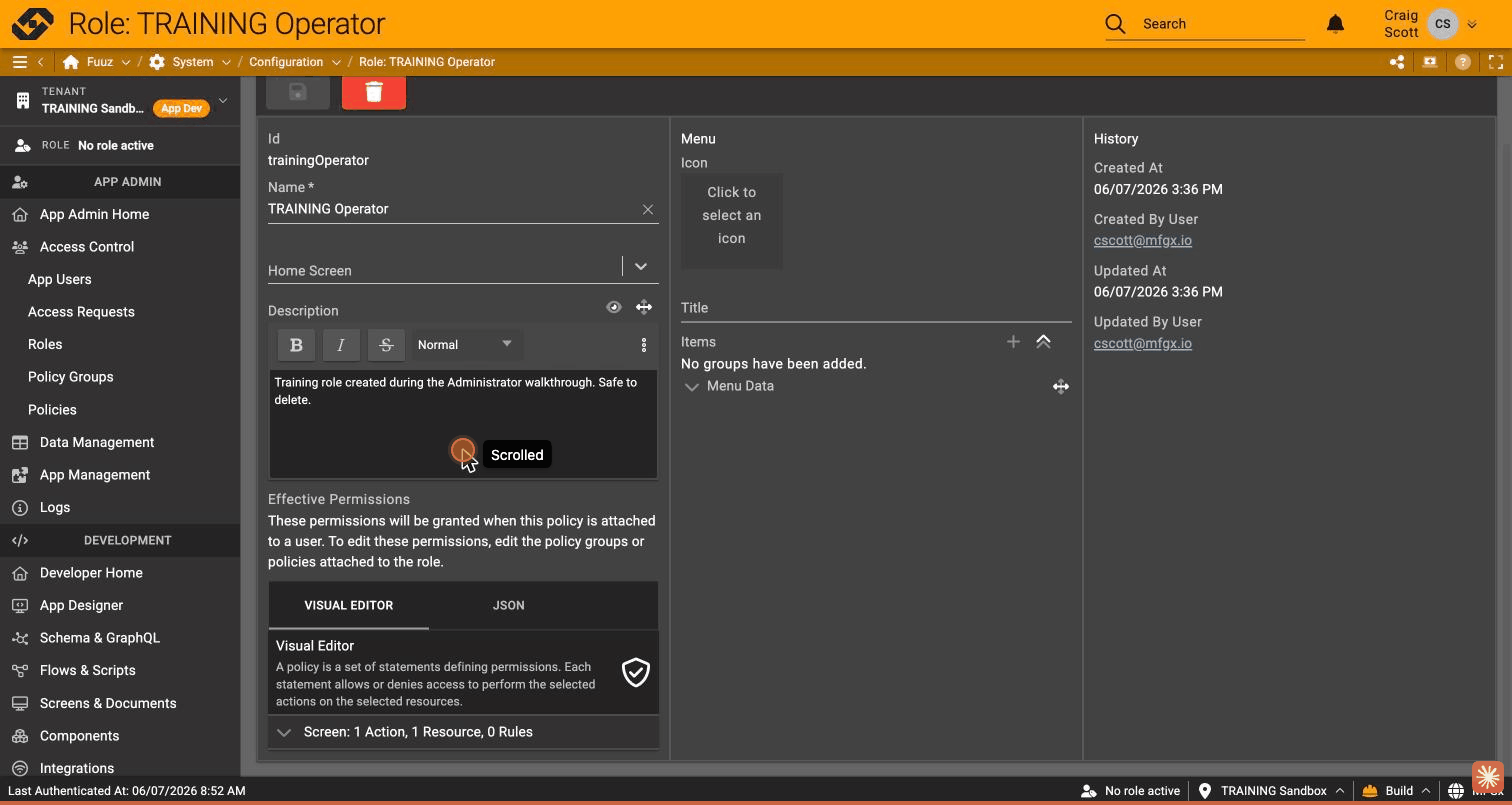Toggle fullscreen mode icon
Viewport: 1512px width, 805px height.
[x=1496, y=62]
